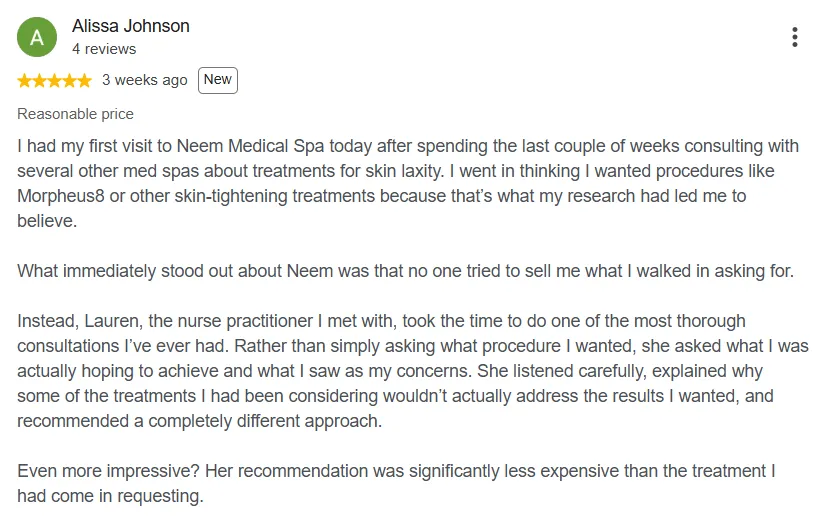The image size is (829, 528).
Task: Click the word 'believe.' ending first paragraph
Action: coord(47,221)
